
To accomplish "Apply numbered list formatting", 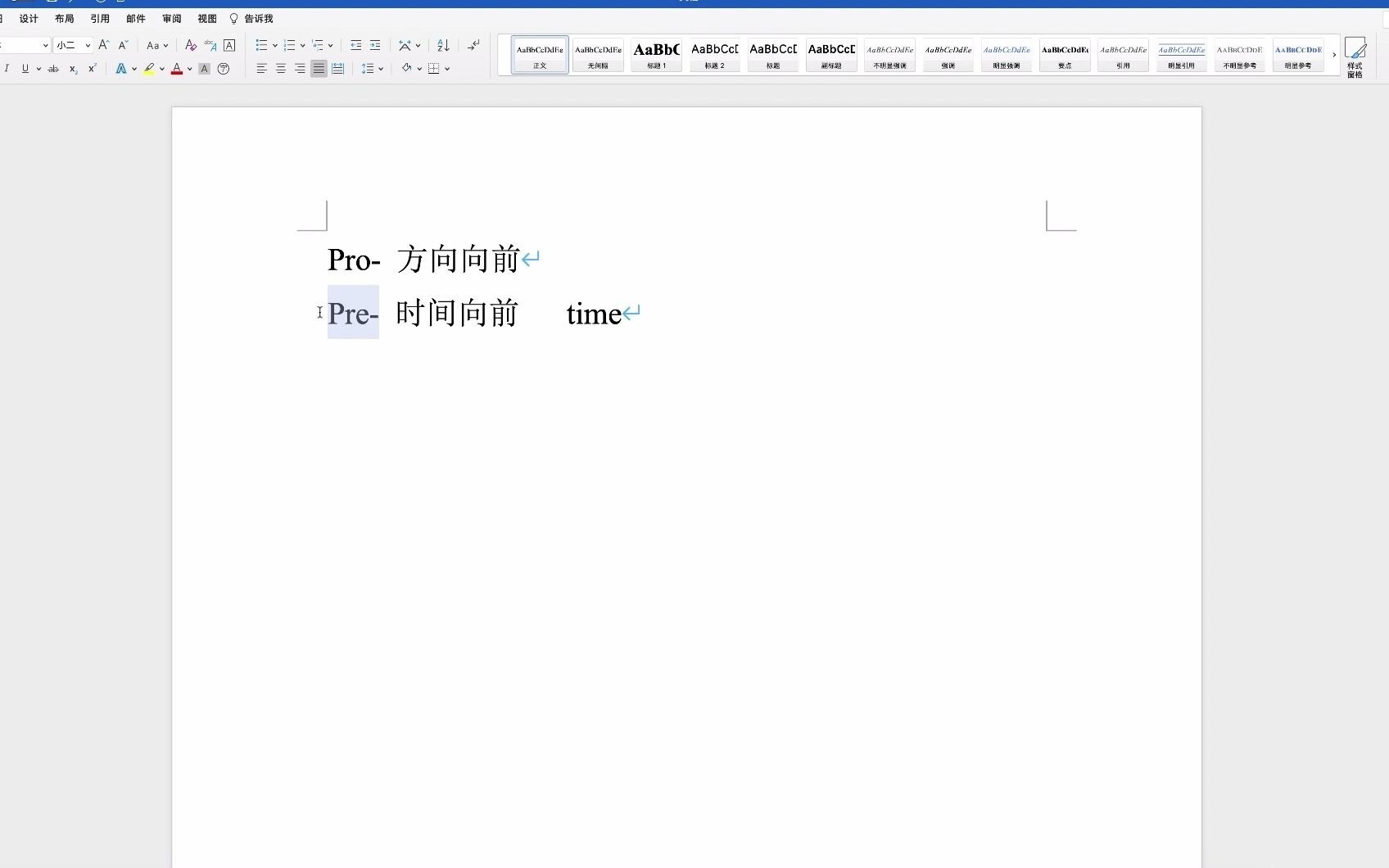I will click(289, 45).
